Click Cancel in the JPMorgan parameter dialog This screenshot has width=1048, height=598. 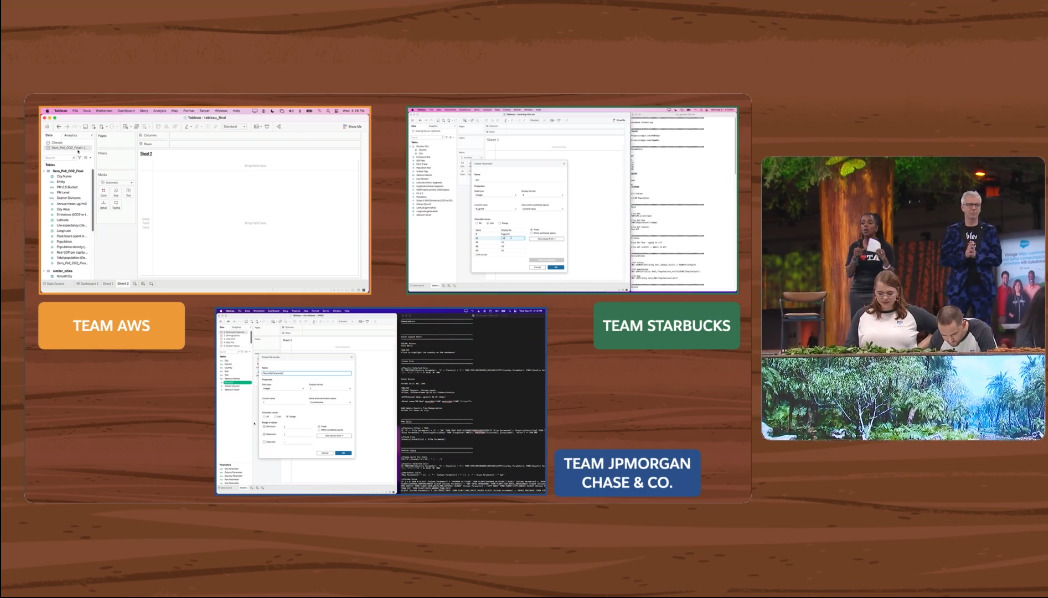[x=324, y=453]
